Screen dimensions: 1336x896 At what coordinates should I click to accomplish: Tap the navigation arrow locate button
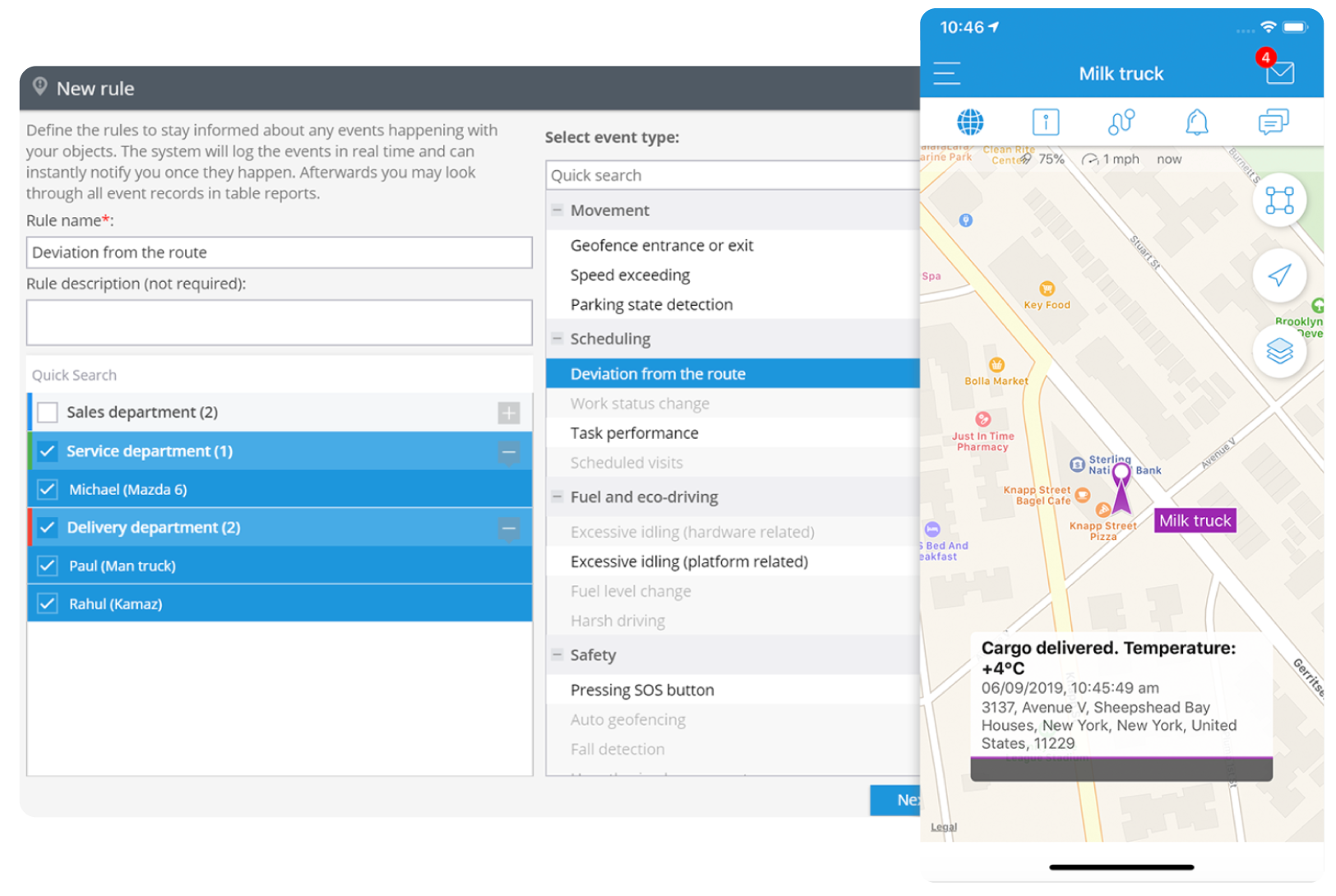[x=1279, y=275]
